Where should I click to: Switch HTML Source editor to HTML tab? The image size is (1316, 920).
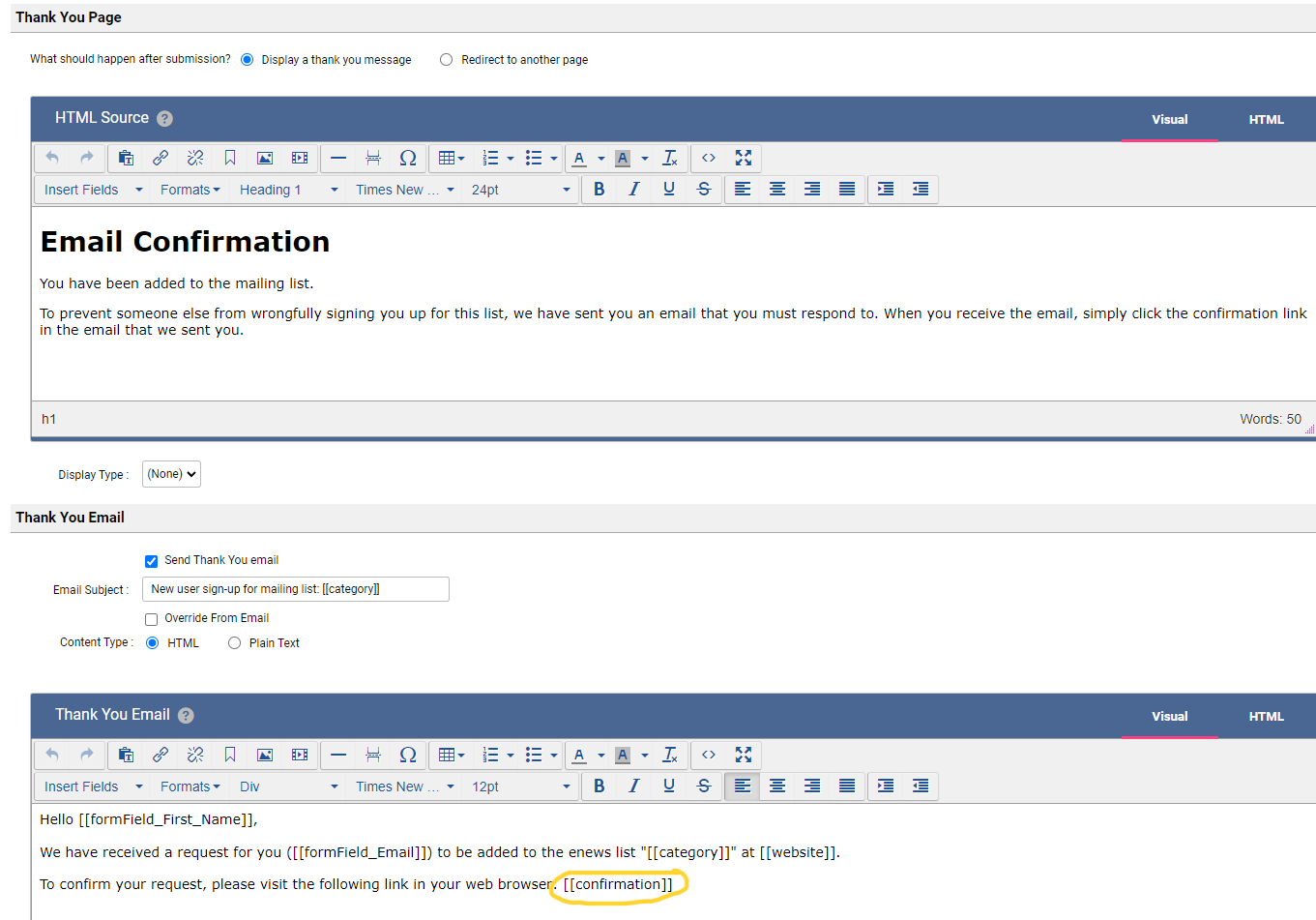pos(1266,120)
